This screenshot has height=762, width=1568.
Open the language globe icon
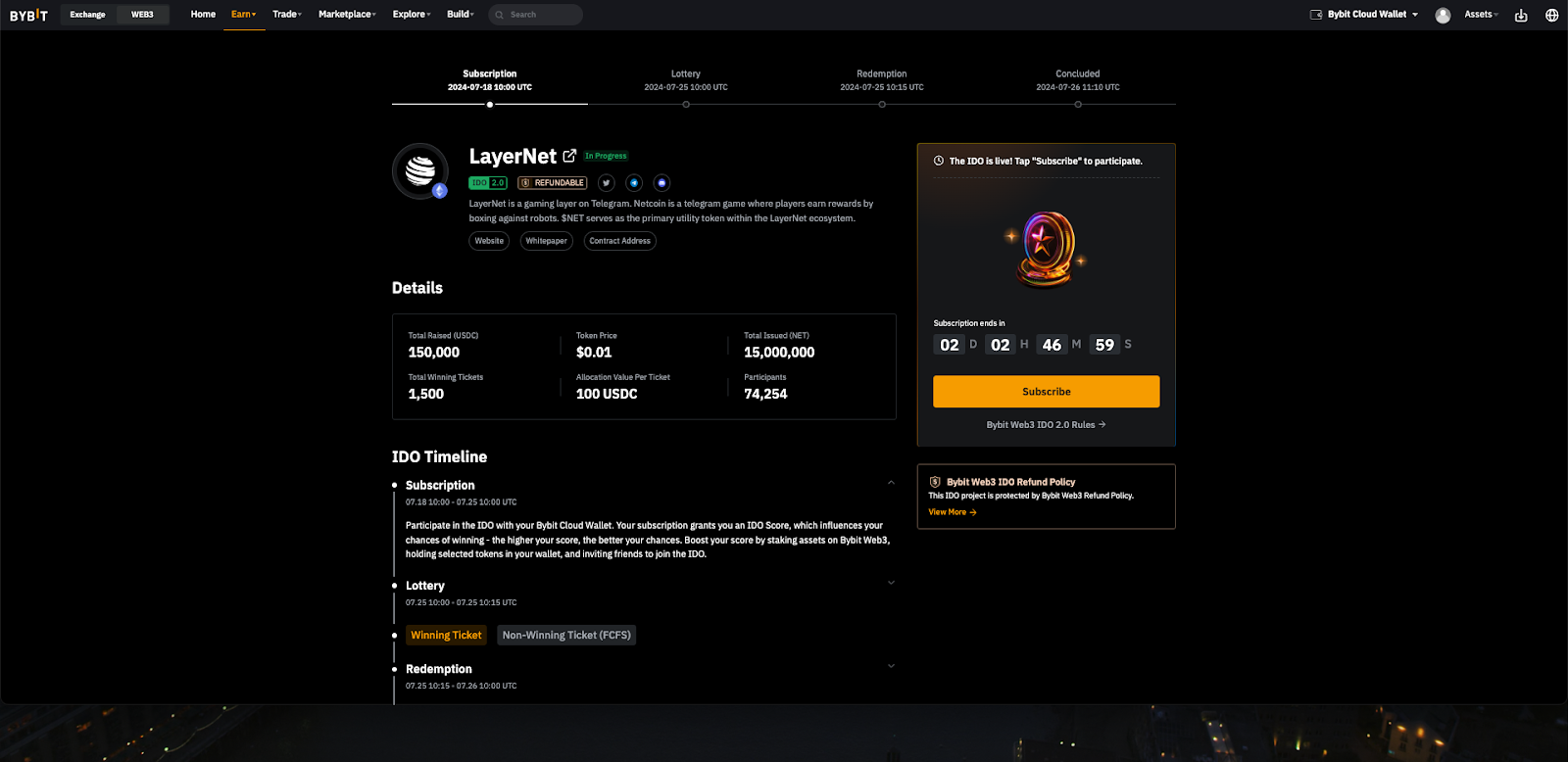click(x=1551, y=15)
